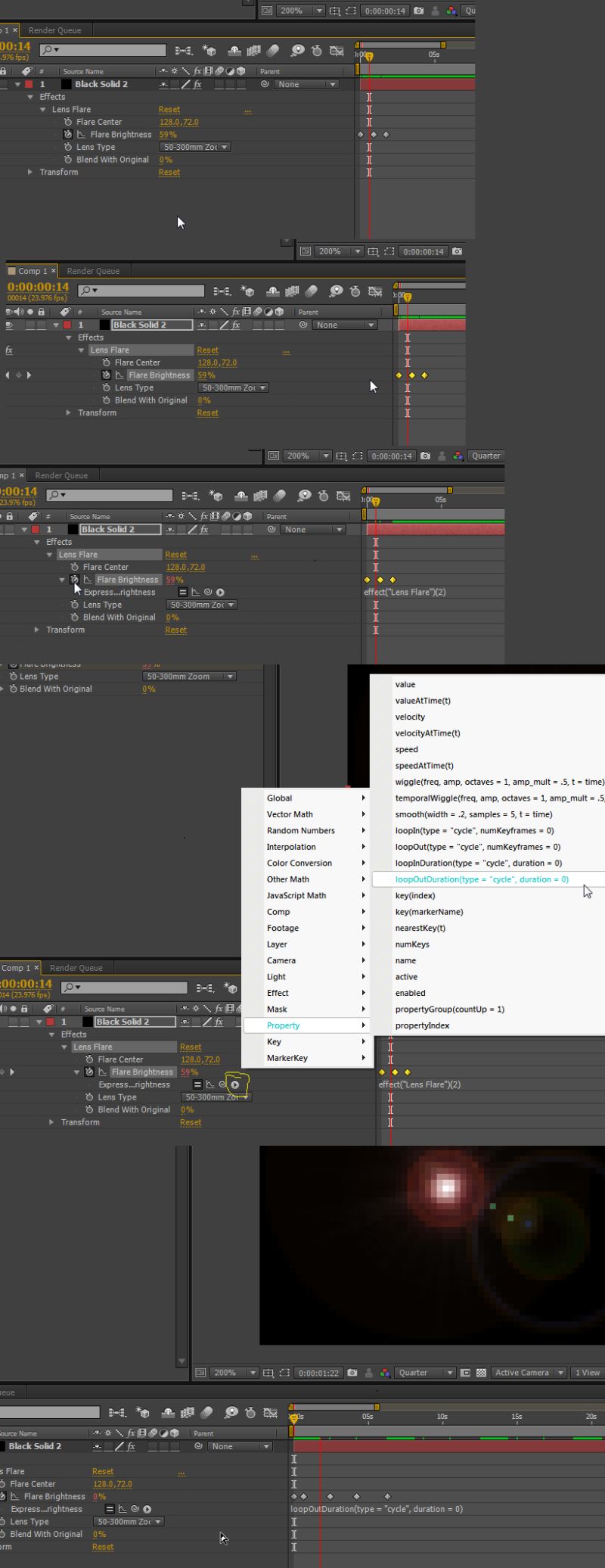
Task: Toggle Lens Type stopwatch beside 50-300mm Zoom full label
Action: (12, 677)
